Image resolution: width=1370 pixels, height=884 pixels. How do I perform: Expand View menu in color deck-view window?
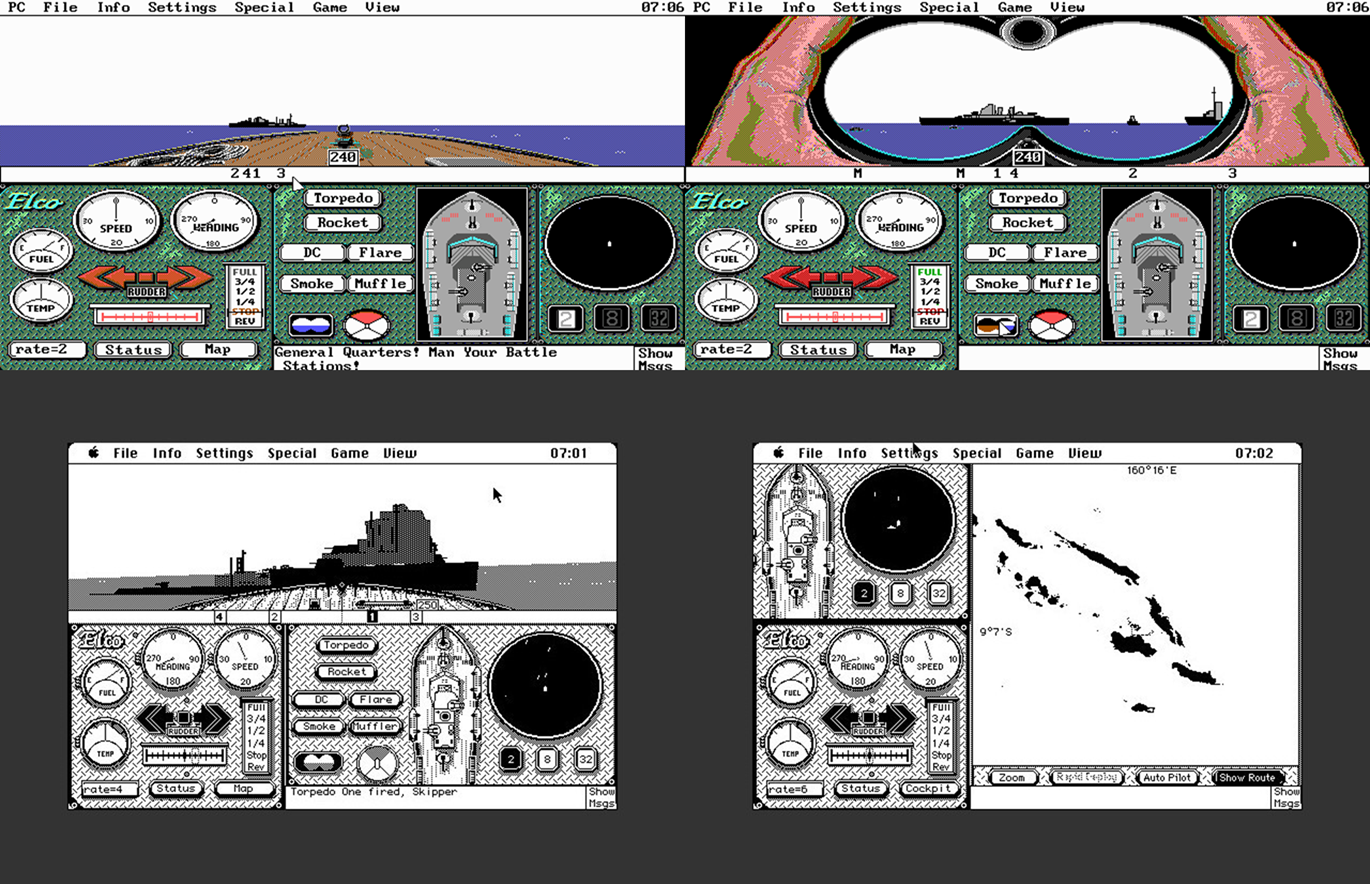point(382,7)
